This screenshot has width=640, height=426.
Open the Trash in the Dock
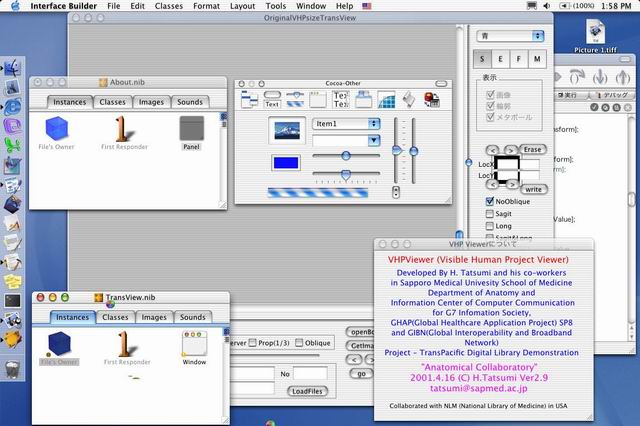(x=12, y=369)
